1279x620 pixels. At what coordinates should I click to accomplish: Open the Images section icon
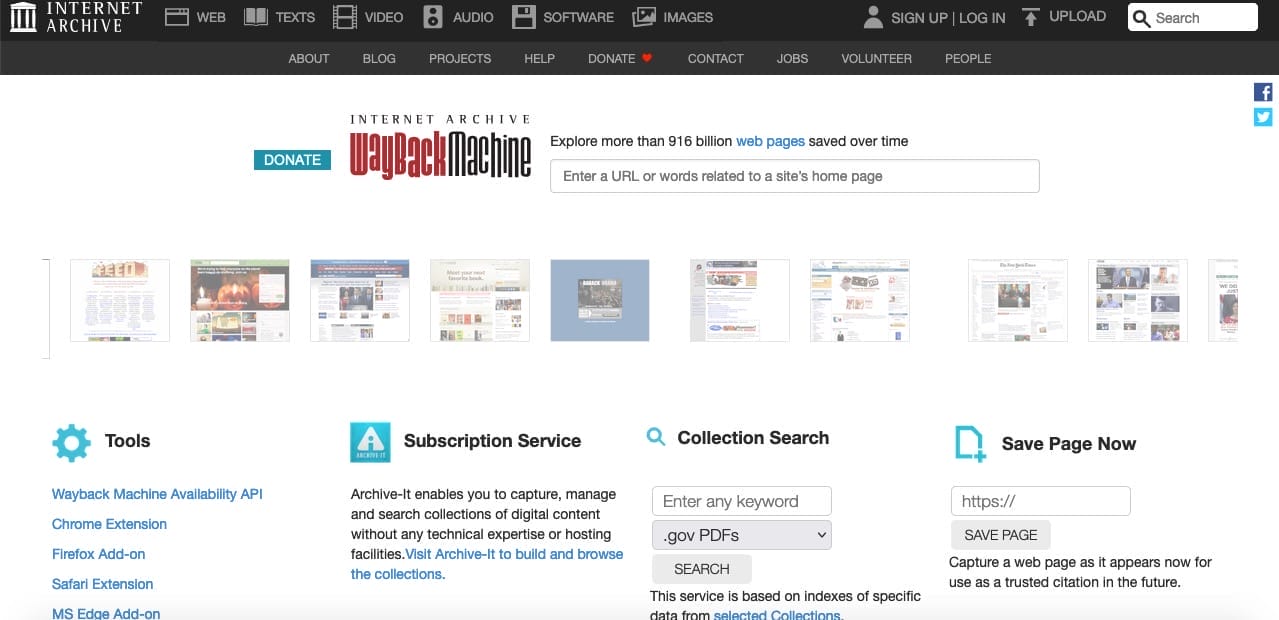[645, 16]
